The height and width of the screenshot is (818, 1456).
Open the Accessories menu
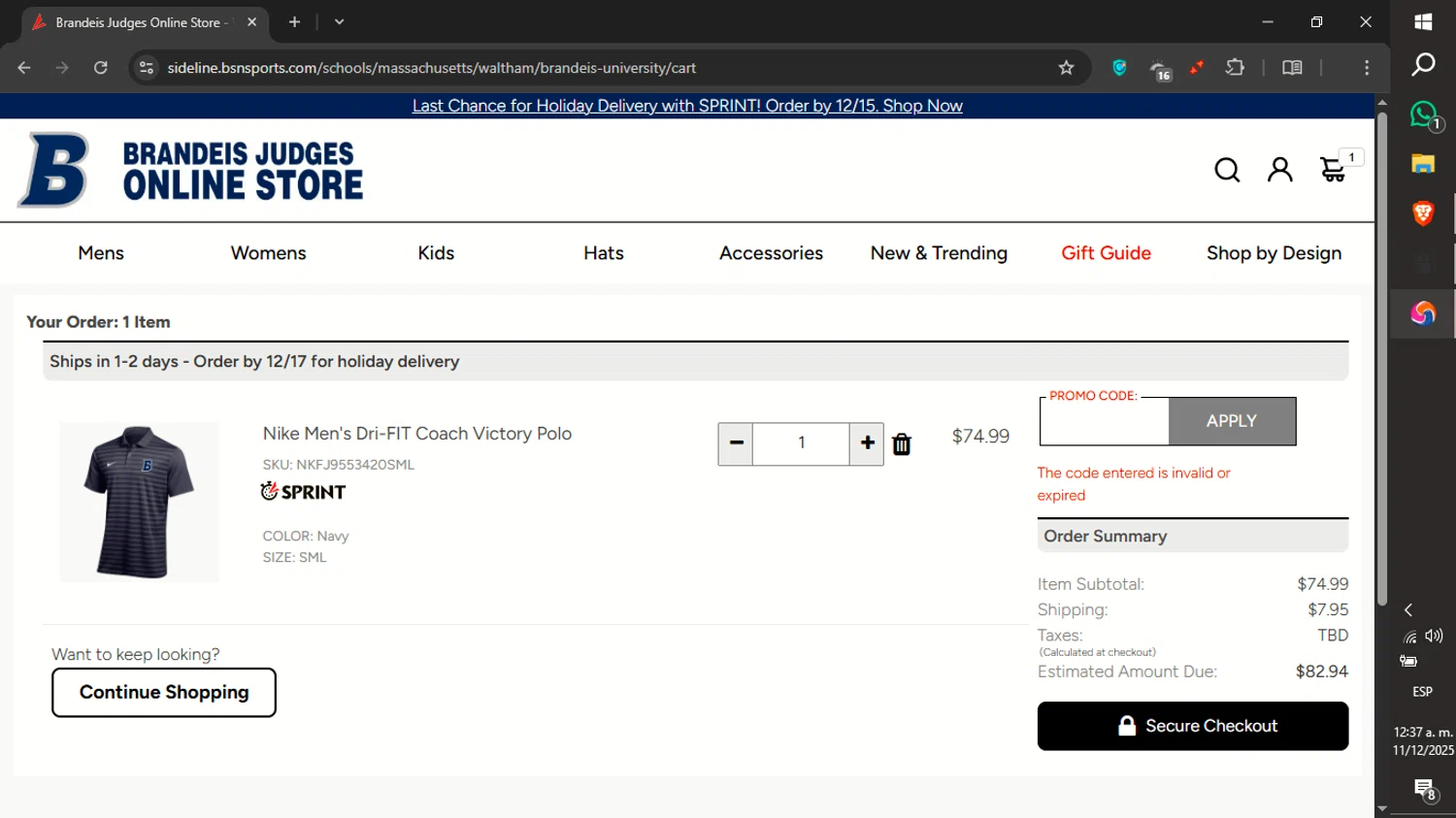pos(771,253)
